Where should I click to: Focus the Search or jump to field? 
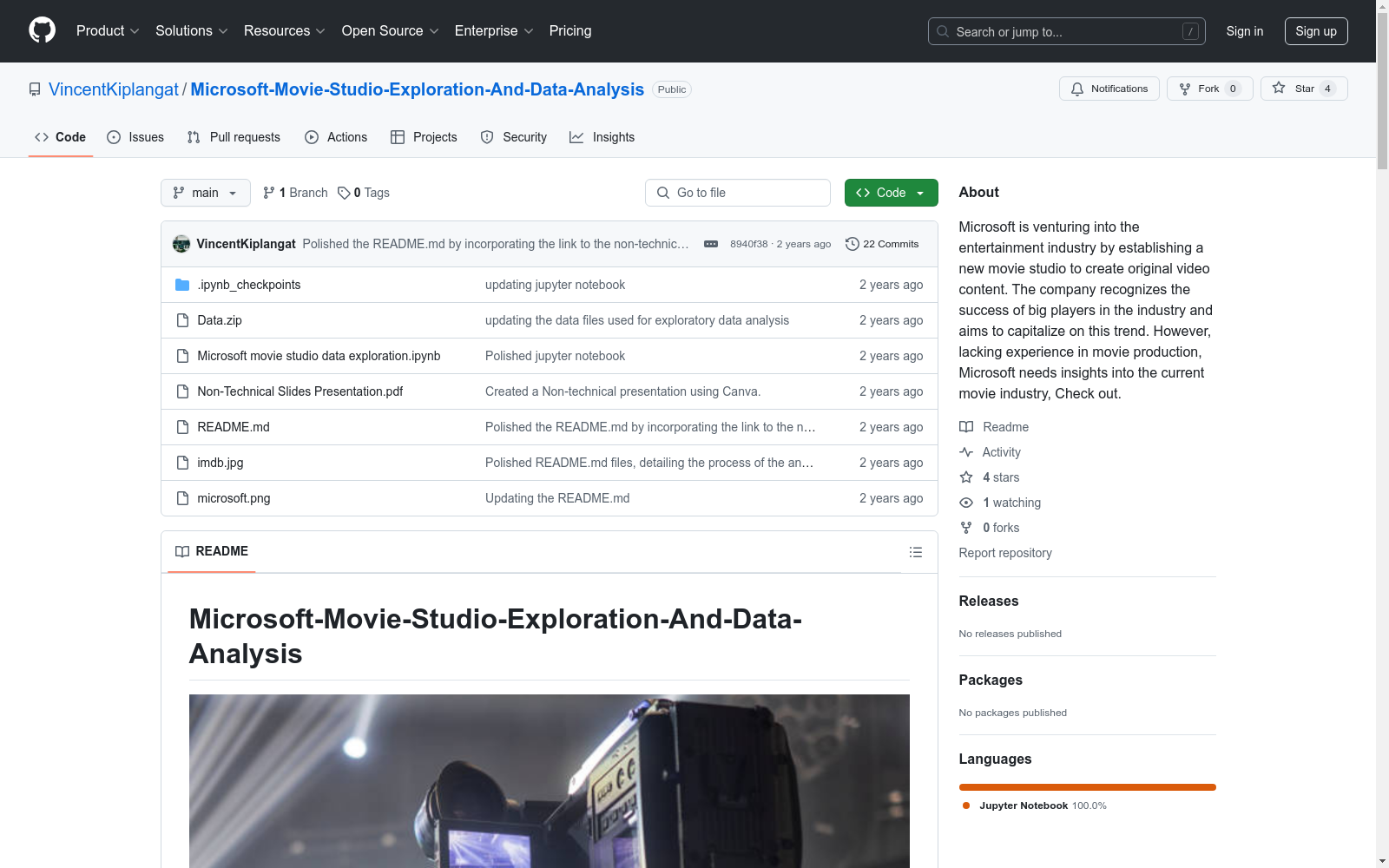[1067, 31]
